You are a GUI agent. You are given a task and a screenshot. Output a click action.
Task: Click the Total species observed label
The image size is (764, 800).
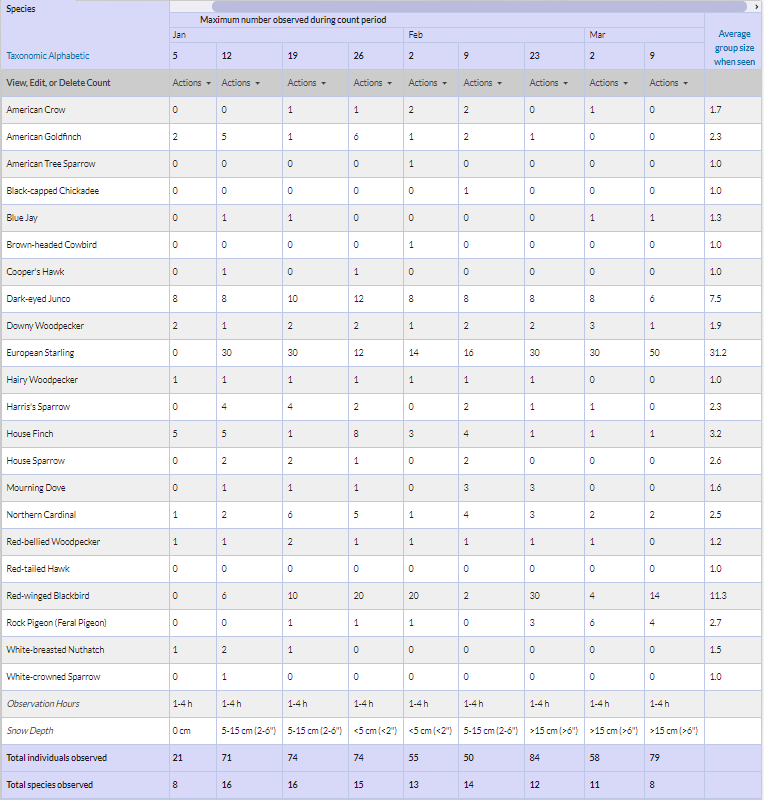click(50, 785)
